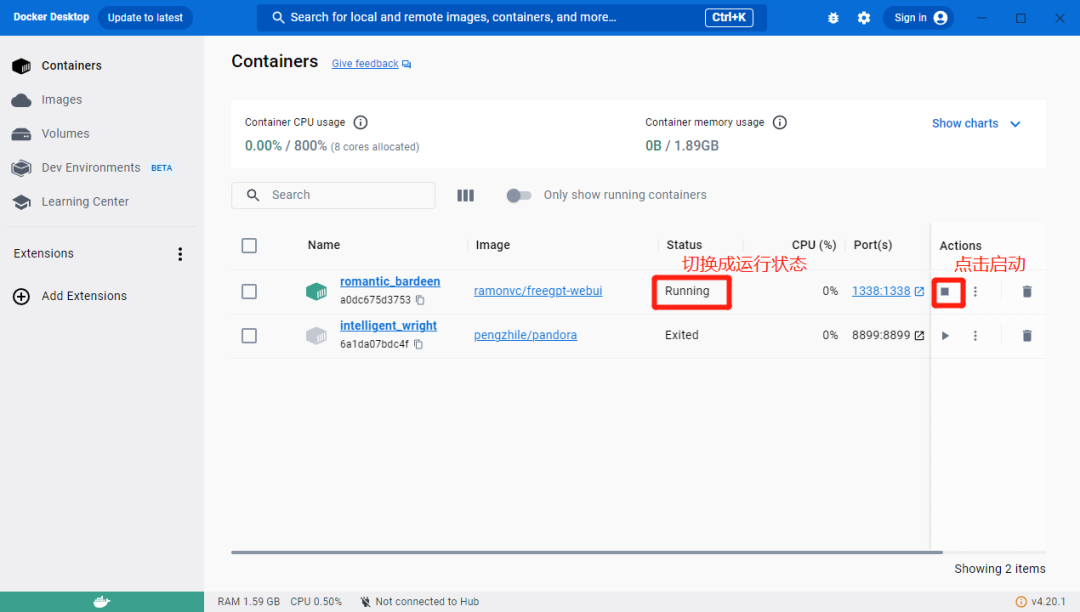Open Dev Environments BETA section

click(92, 168)
